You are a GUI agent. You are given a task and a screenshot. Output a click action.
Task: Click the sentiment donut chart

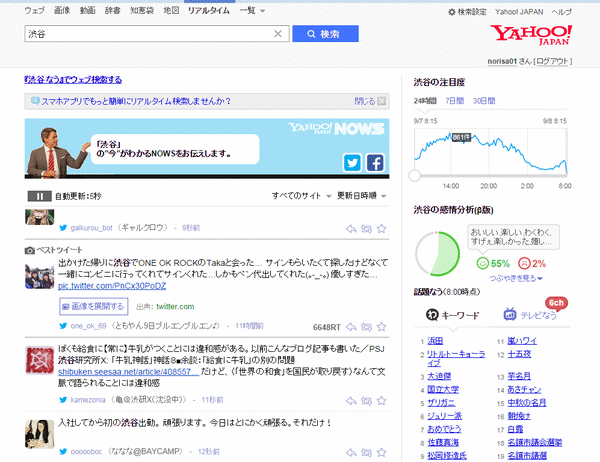[x=437, y=254]
